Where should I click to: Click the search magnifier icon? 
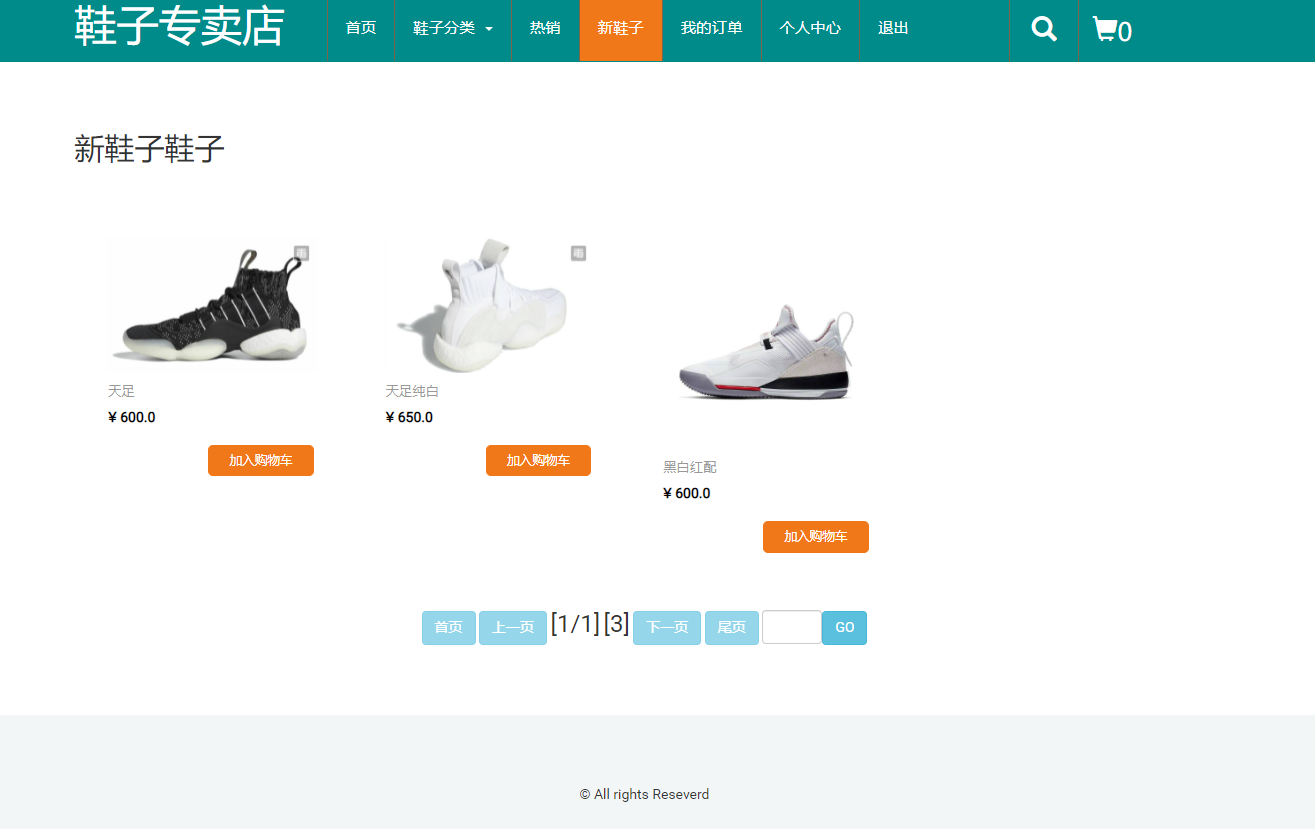tap(1044, 29)
